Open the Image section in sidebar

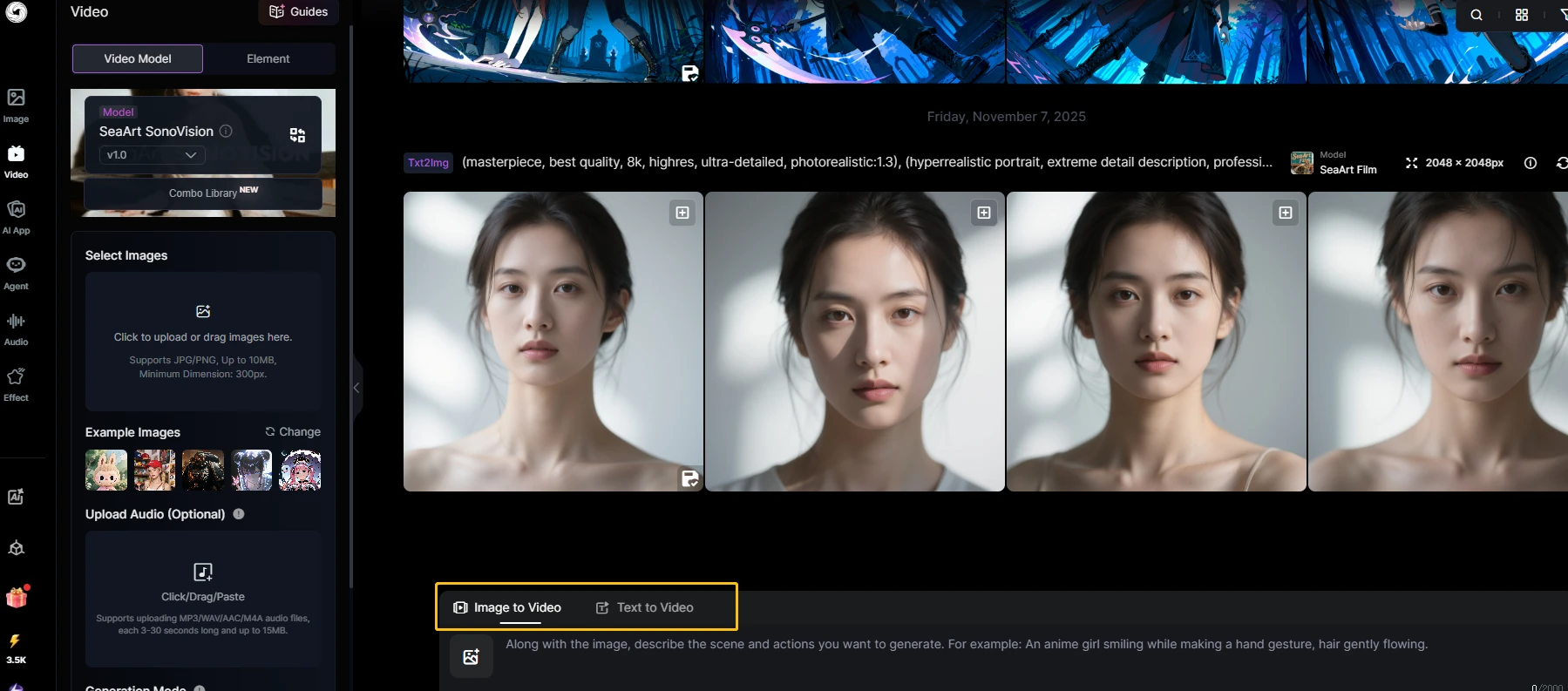(x=16, y=105)
